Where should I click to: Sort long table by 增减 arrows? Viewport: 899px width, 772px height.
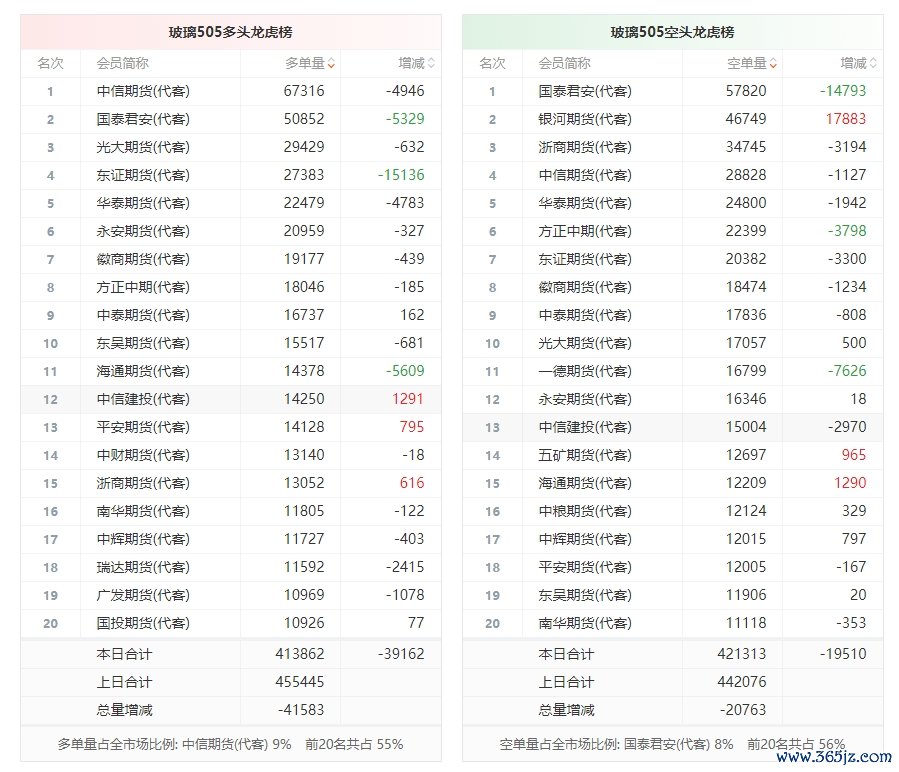(x=431, y=64)
